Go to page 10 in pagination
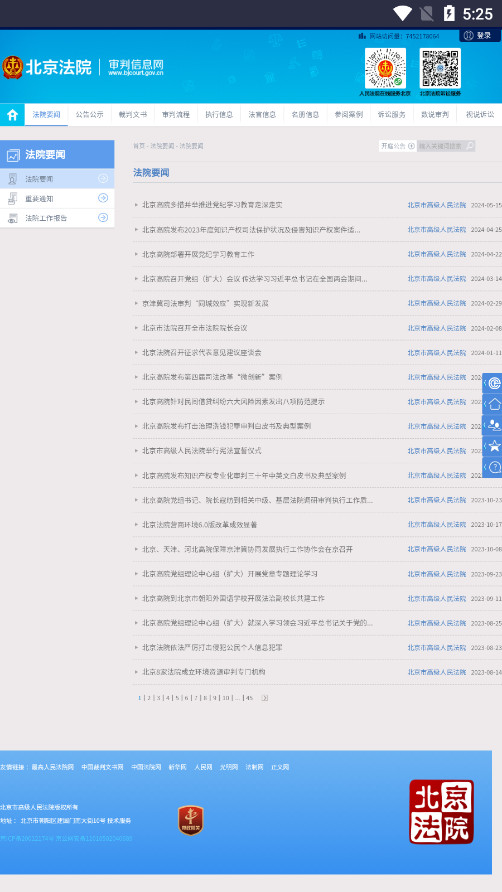The height and width of the screenshot is (892, 502). [226, 697]
